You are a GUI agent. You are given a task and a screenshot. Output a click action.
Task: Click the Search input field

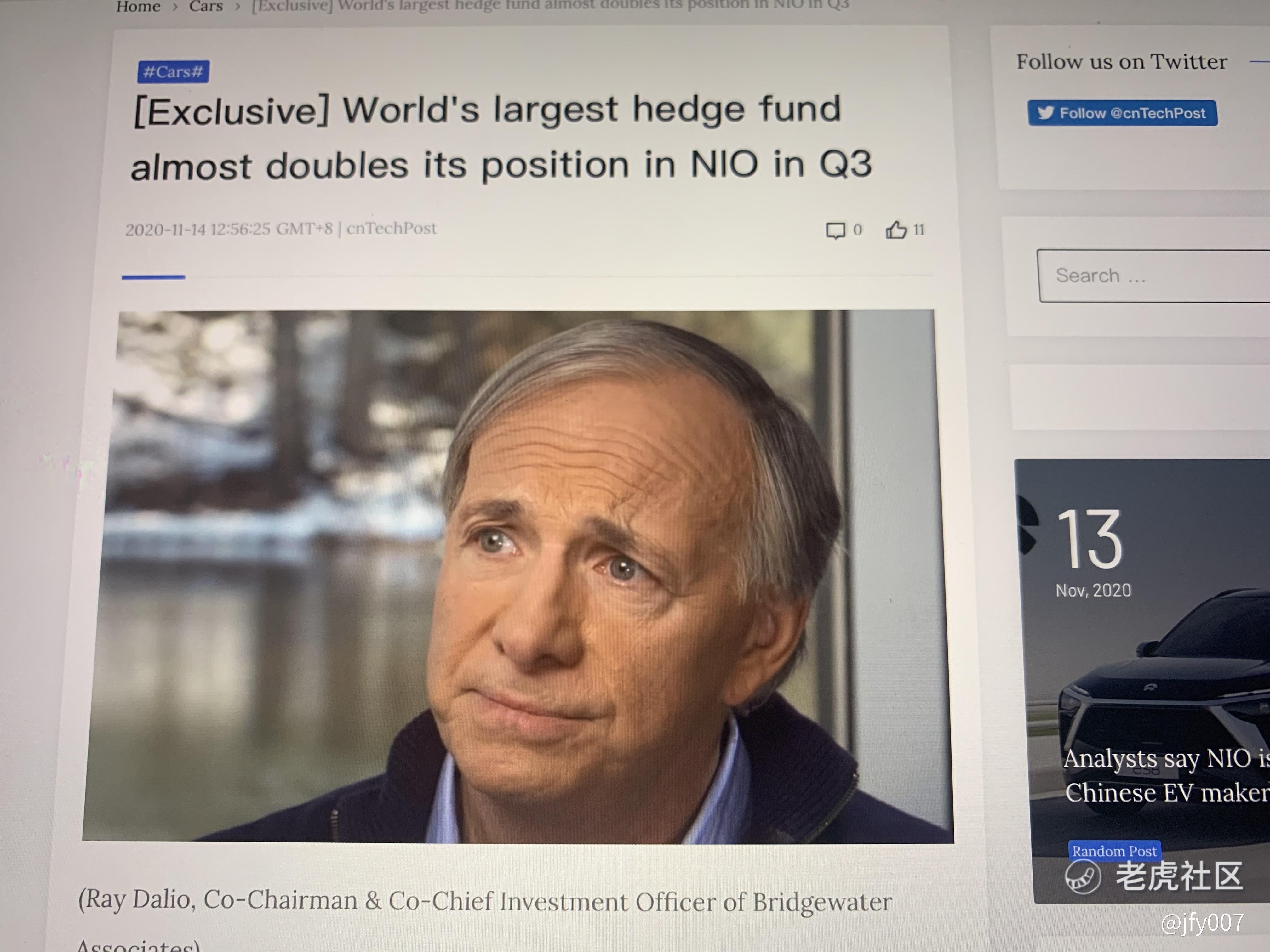coord(1153,276)
